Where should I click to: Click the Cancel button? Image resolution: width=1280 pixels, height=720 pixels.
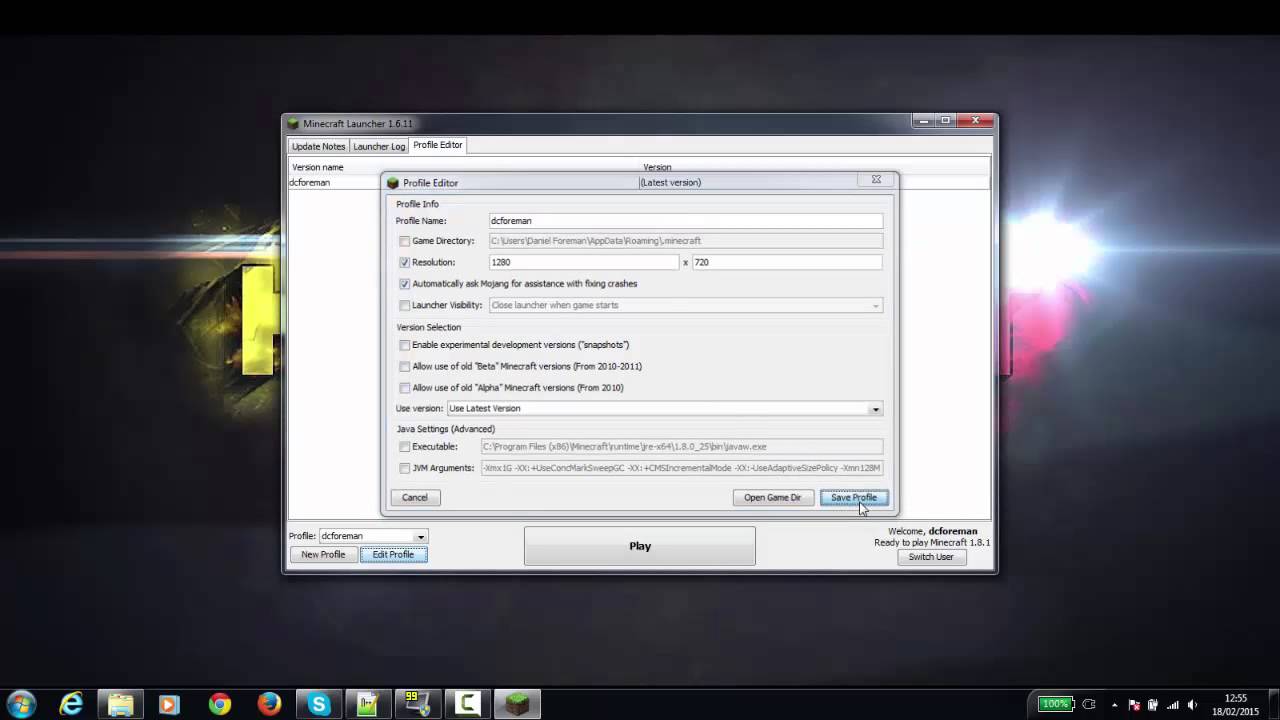415,497
